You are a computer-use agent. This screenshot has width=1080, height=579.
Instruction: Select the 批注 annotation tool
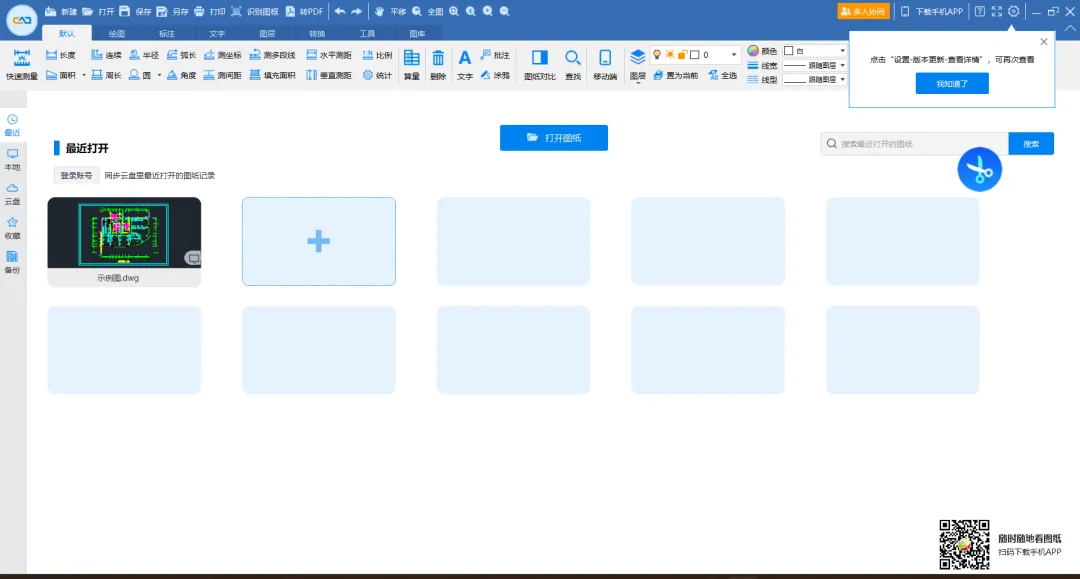[x=495, y=55]
